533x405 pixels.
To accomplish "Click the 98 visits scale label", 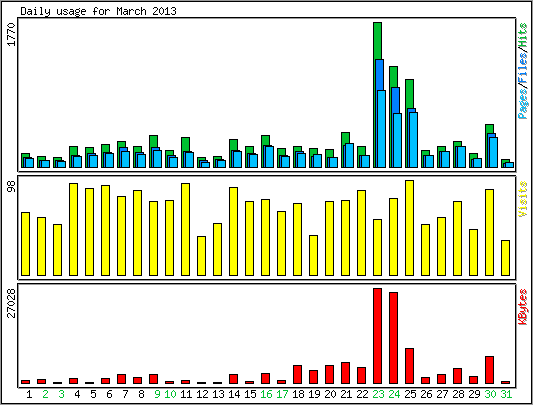I will (11, 186).
